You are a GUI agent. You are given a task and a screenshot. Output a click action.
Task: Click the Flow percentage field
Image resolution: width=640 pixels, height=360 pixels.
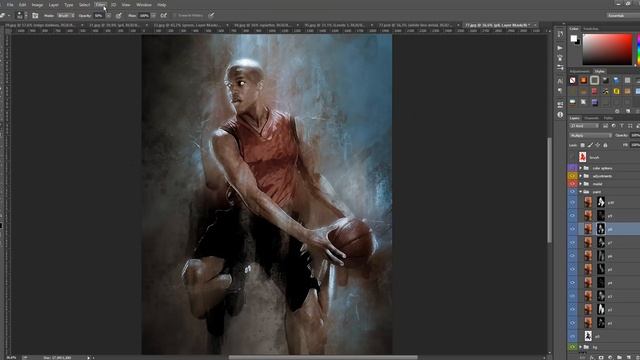(144, 16)
